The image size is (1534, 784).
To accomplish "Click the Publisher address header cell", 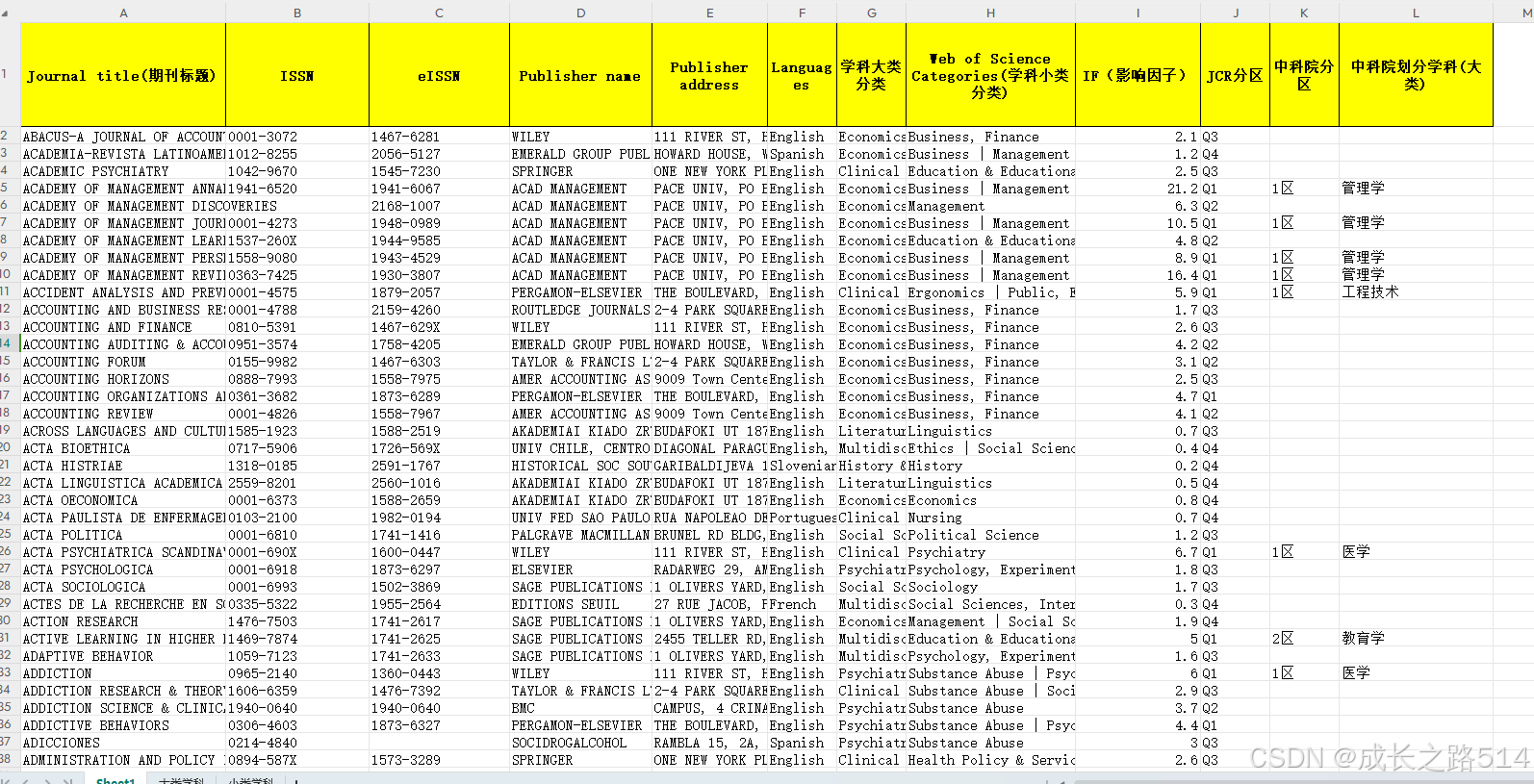I will pos(709,75).
